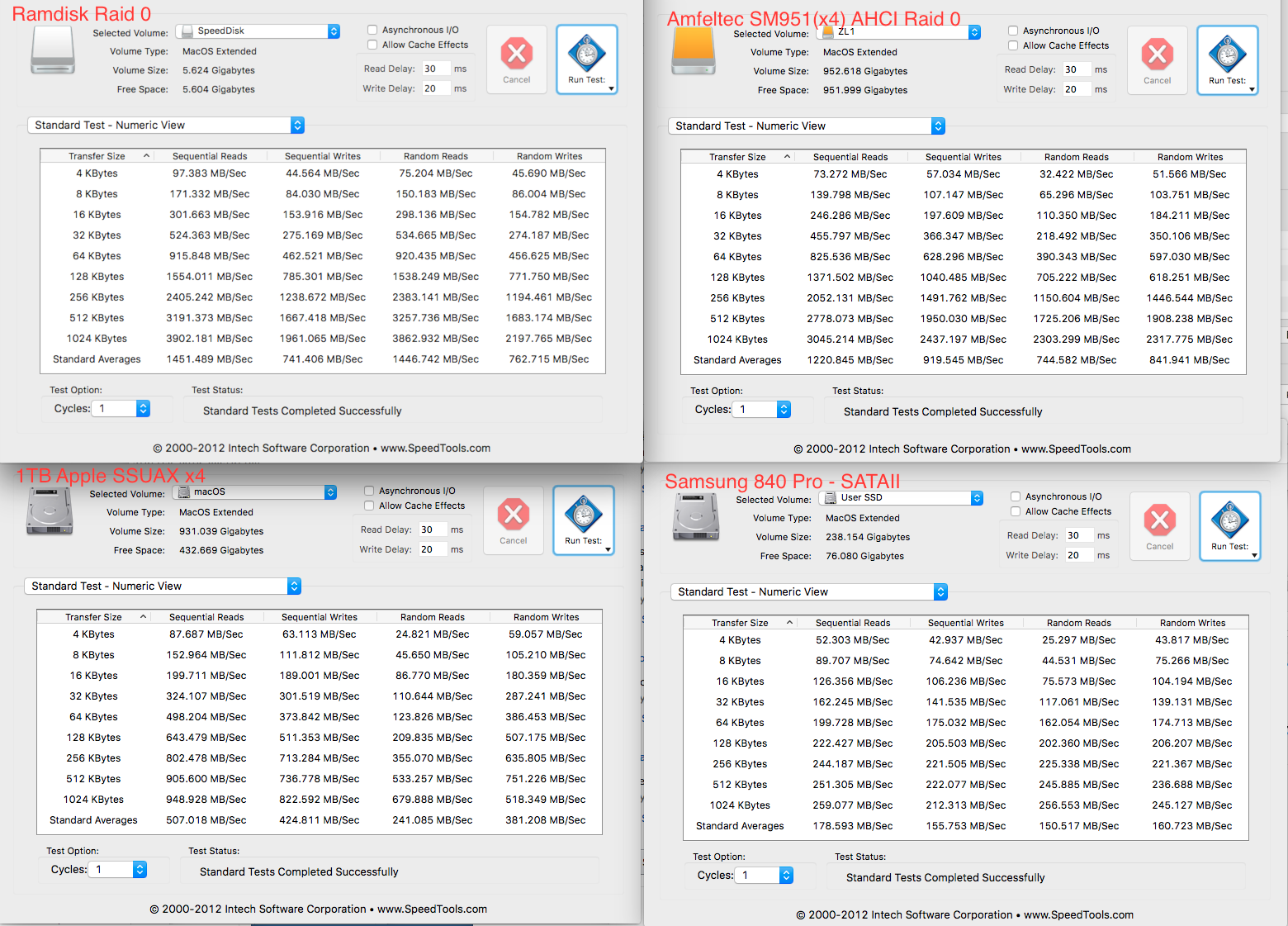Enable Asynchronous I/O in Samsung 840 window
Image resolution: width=1288 pixels, height=926 pixels.
click(1016, 496)
